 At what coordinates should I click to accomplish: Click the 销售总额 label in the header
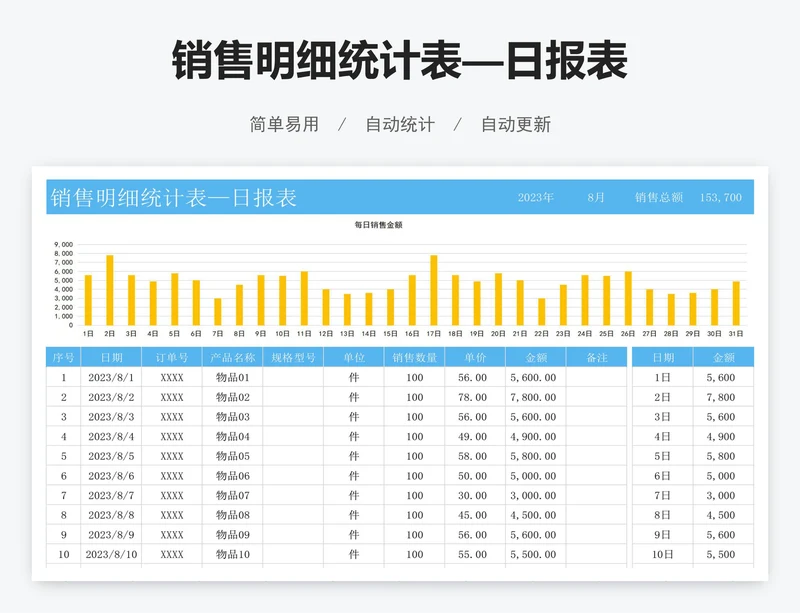tap(659, 198)
